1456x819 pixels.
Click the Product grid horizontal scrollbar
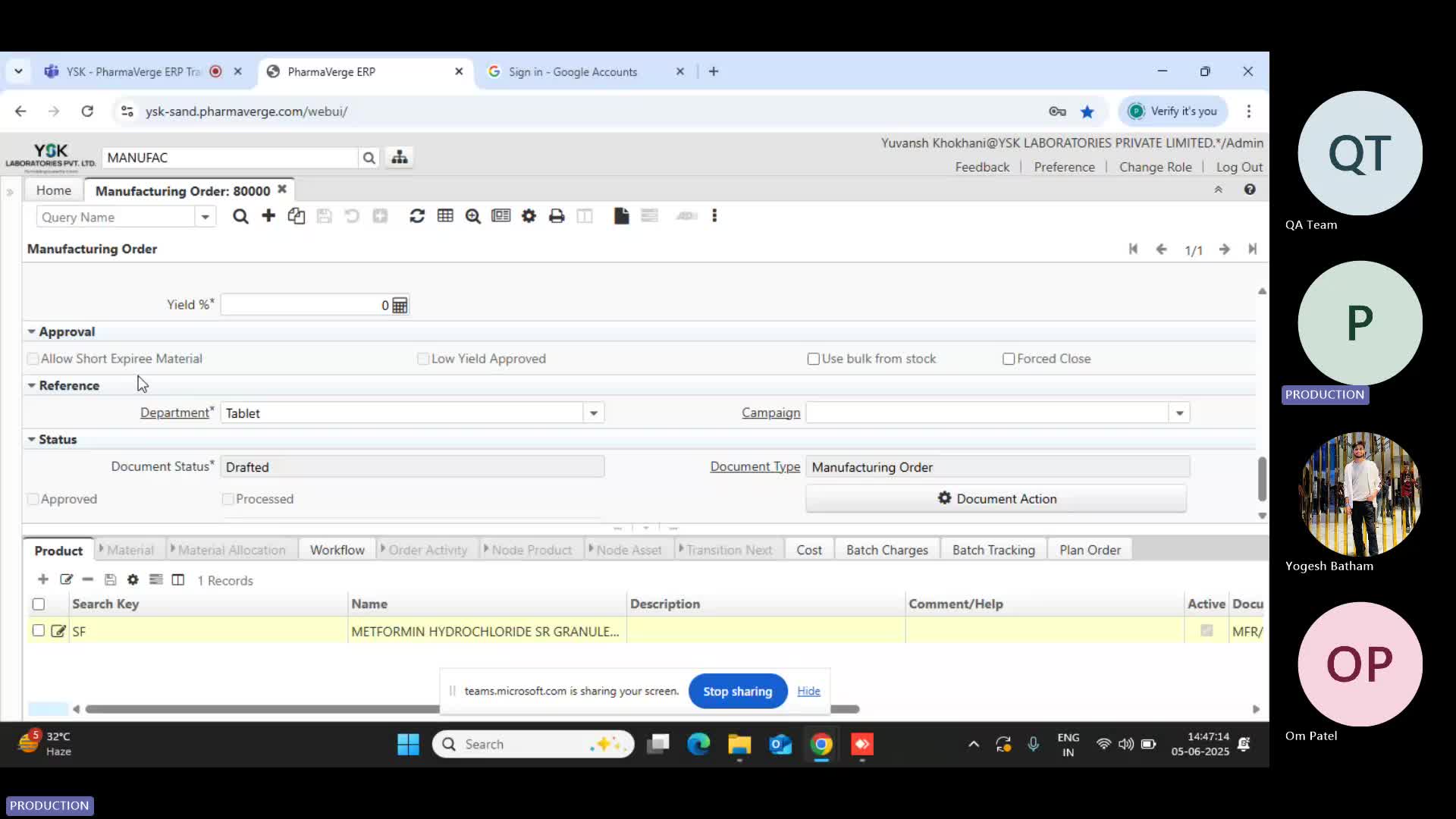point(472,709)
